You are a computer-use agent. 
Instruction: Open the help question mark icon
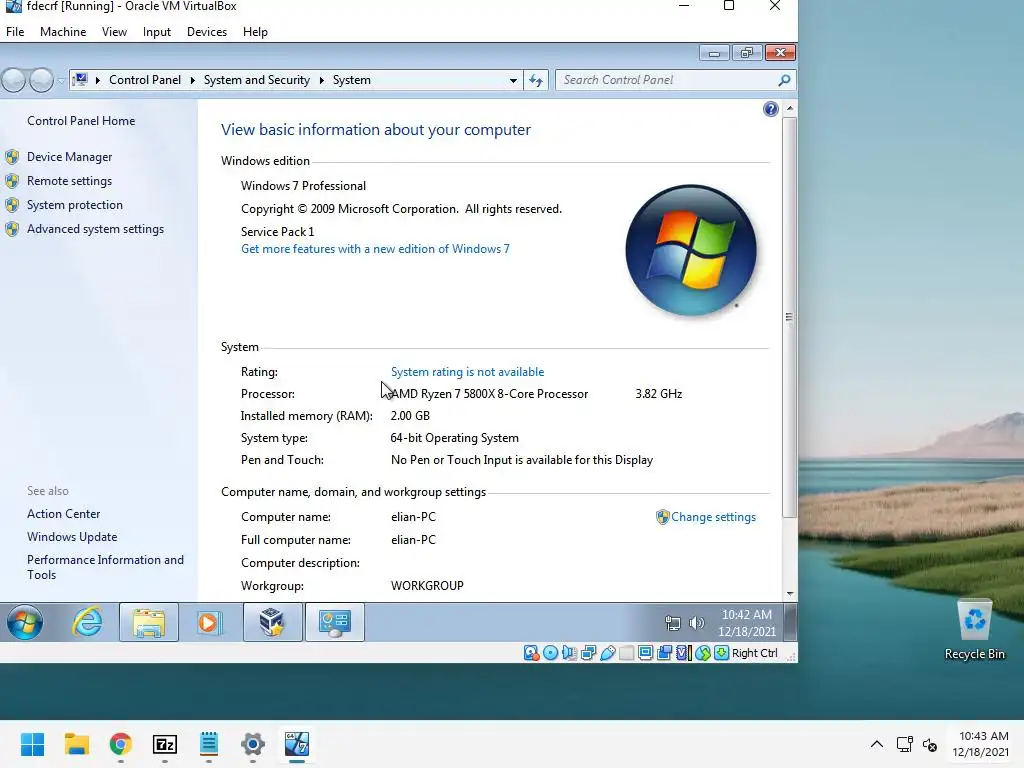(x=771, y=109)
